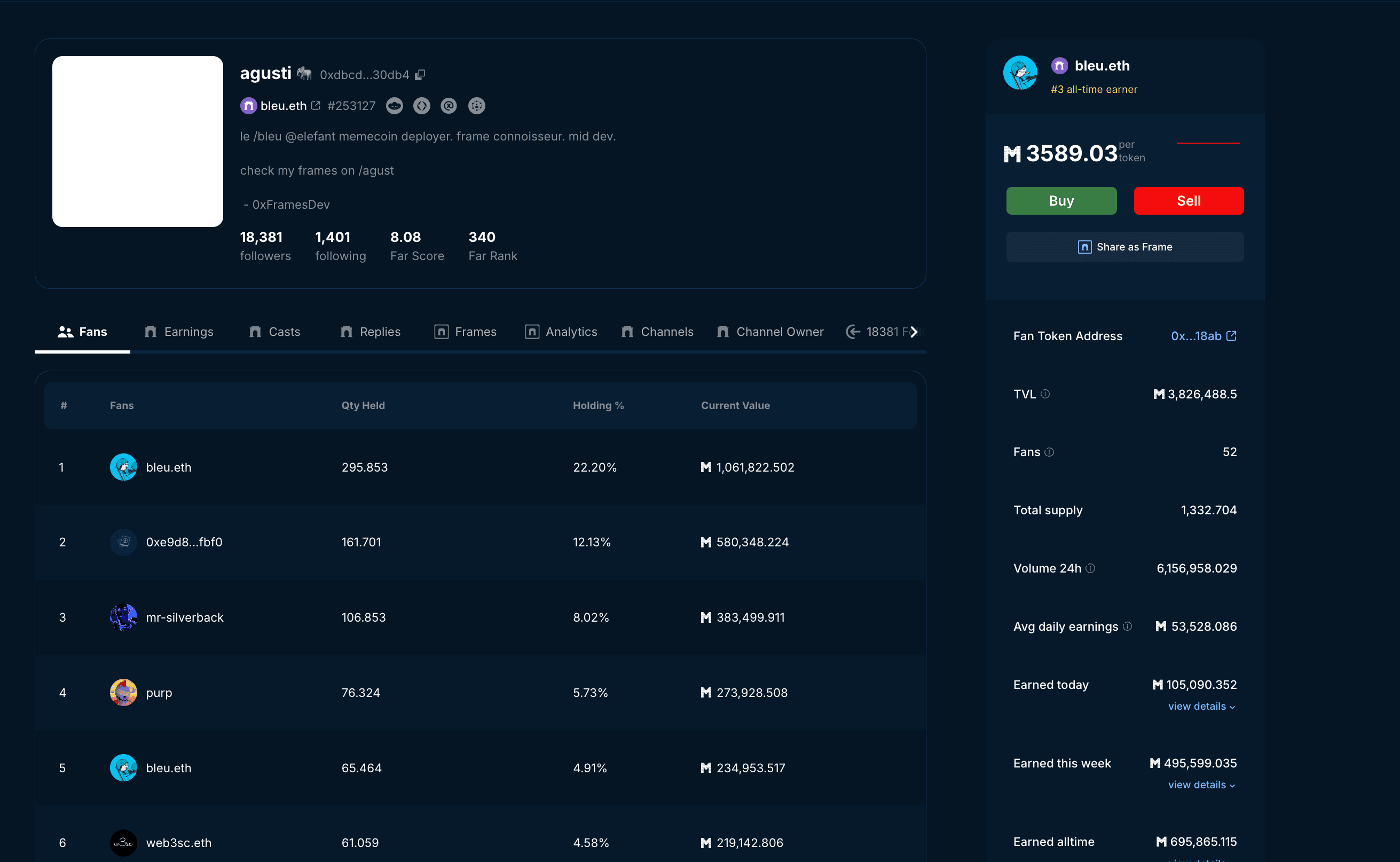1400x862 pixels.
Task: Open bleu.eth external profile link icon
Action: [316, 105]
